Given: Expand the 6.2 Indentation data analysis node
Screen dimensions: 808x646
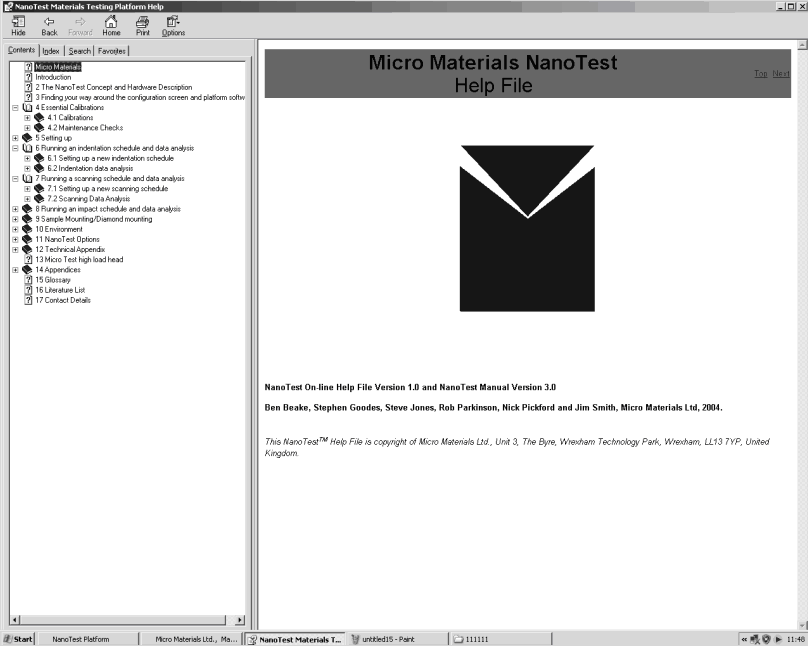Looking at the screenshot, I should pos(27,168).
